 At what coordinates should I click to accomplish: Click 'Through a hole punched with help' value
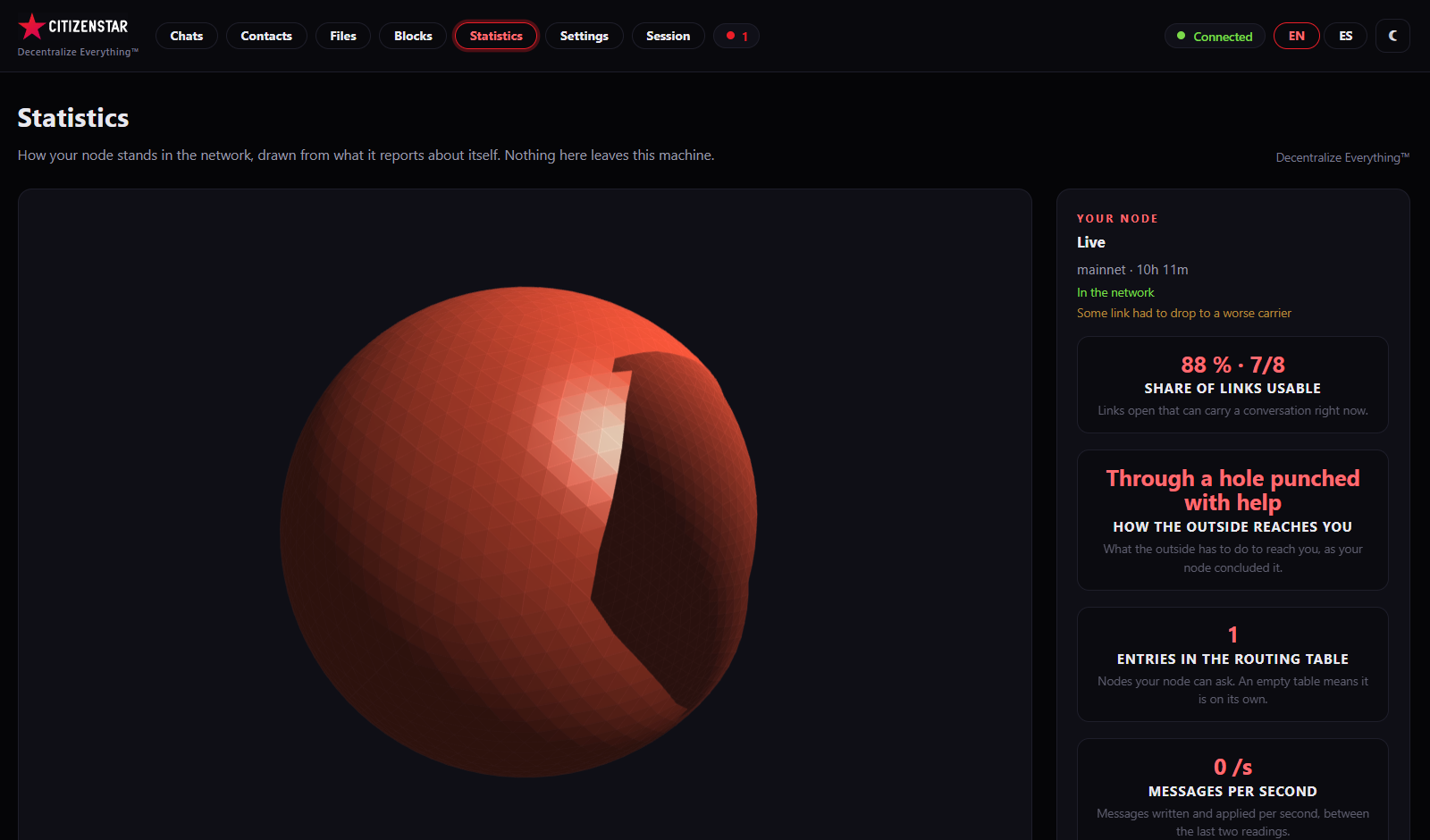point(1232,491)
